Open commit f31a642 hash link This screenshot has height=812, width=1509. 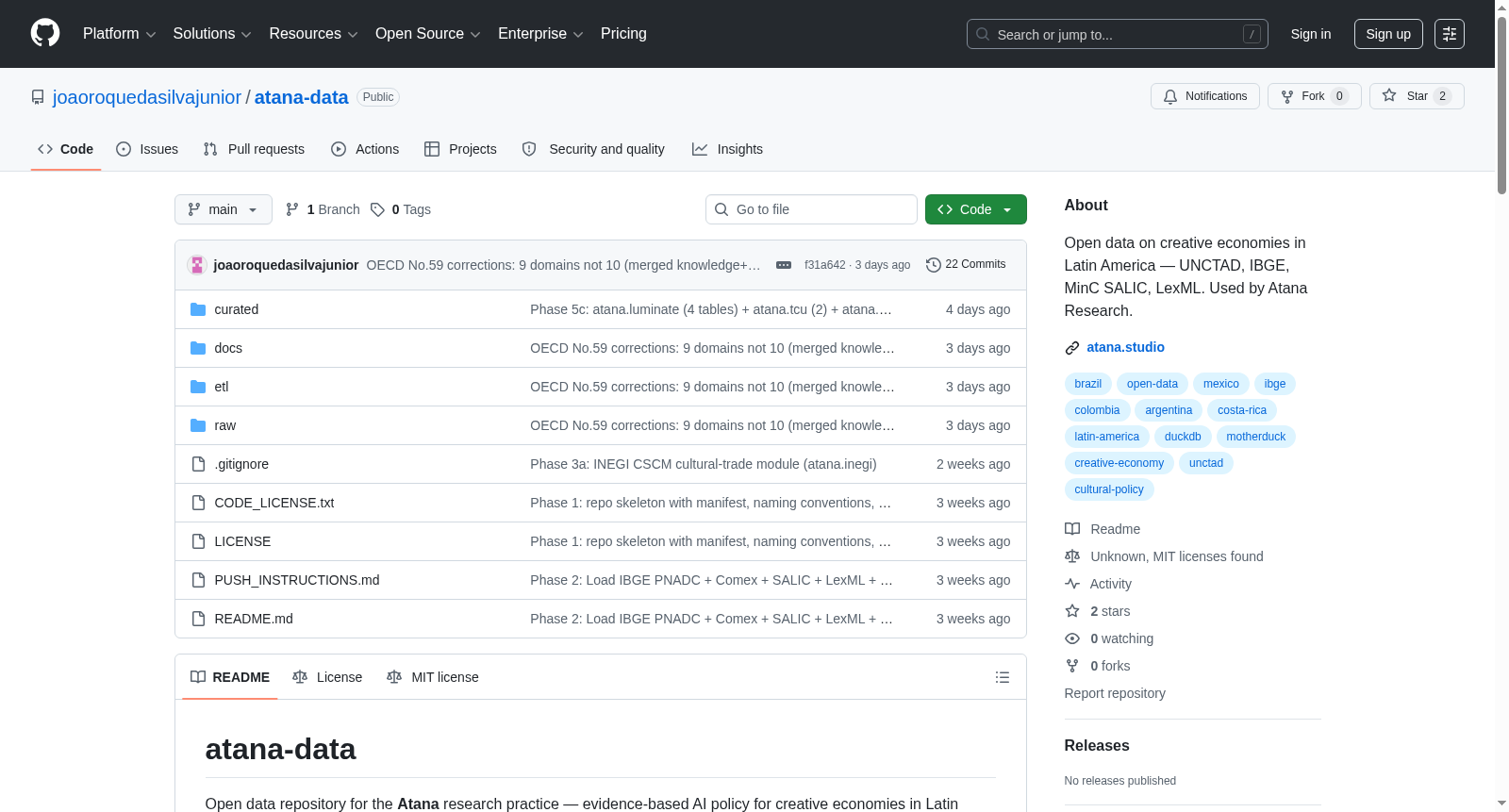pos(824,265)
